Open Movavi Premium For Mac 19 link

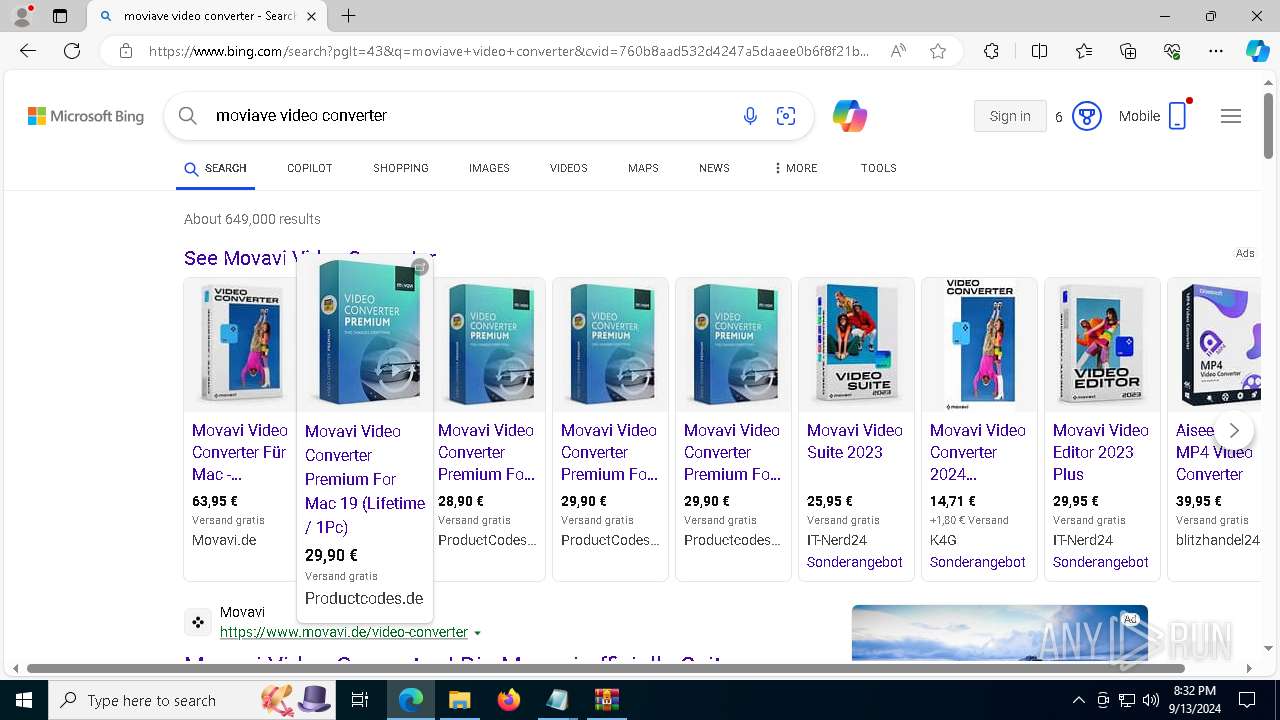[x=365, y=479]
